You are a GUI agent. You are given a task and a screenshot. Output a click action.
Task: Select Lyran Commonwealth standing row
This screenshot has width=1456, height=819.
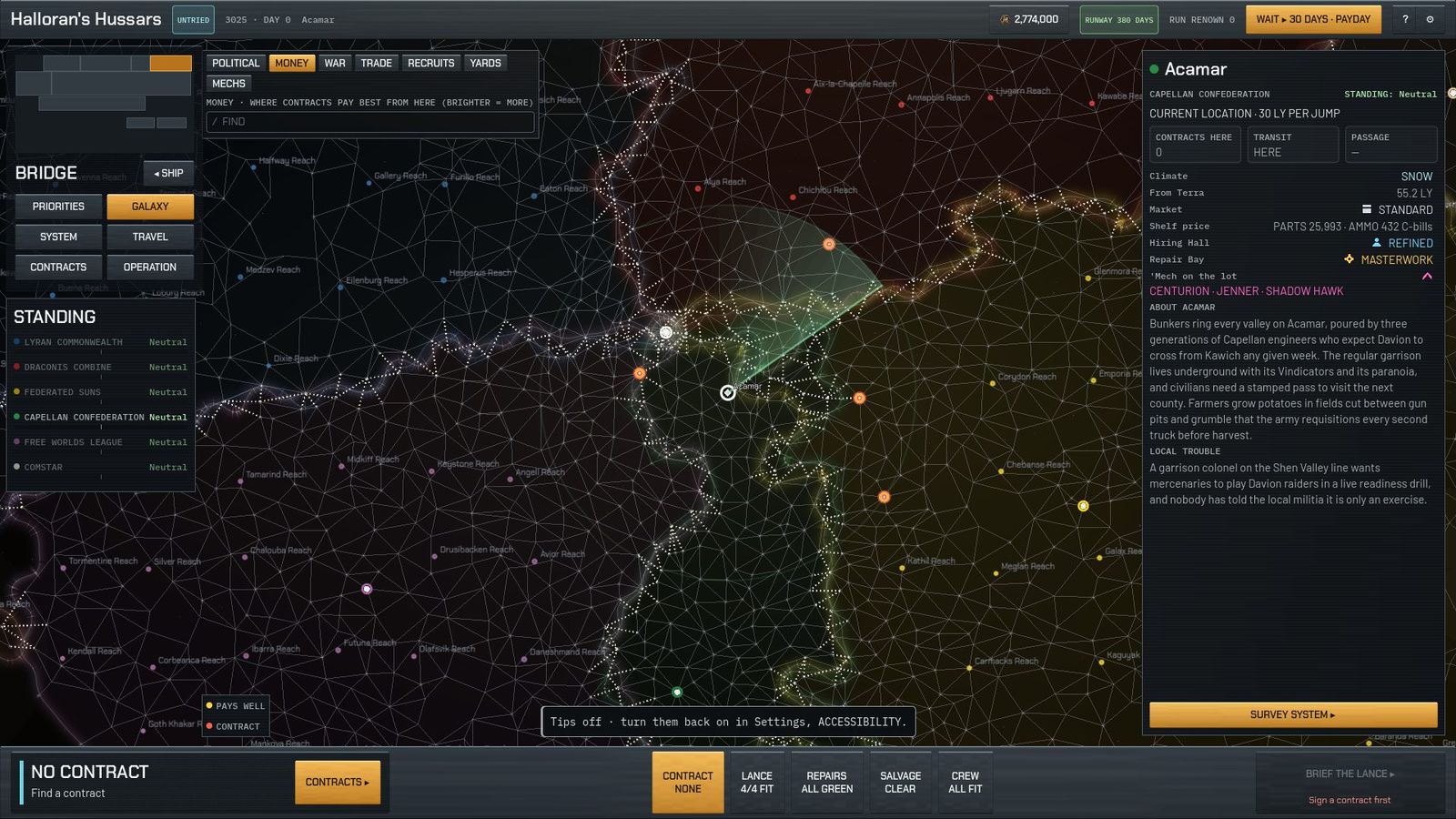pyautogui.click(x=100, y=342)
